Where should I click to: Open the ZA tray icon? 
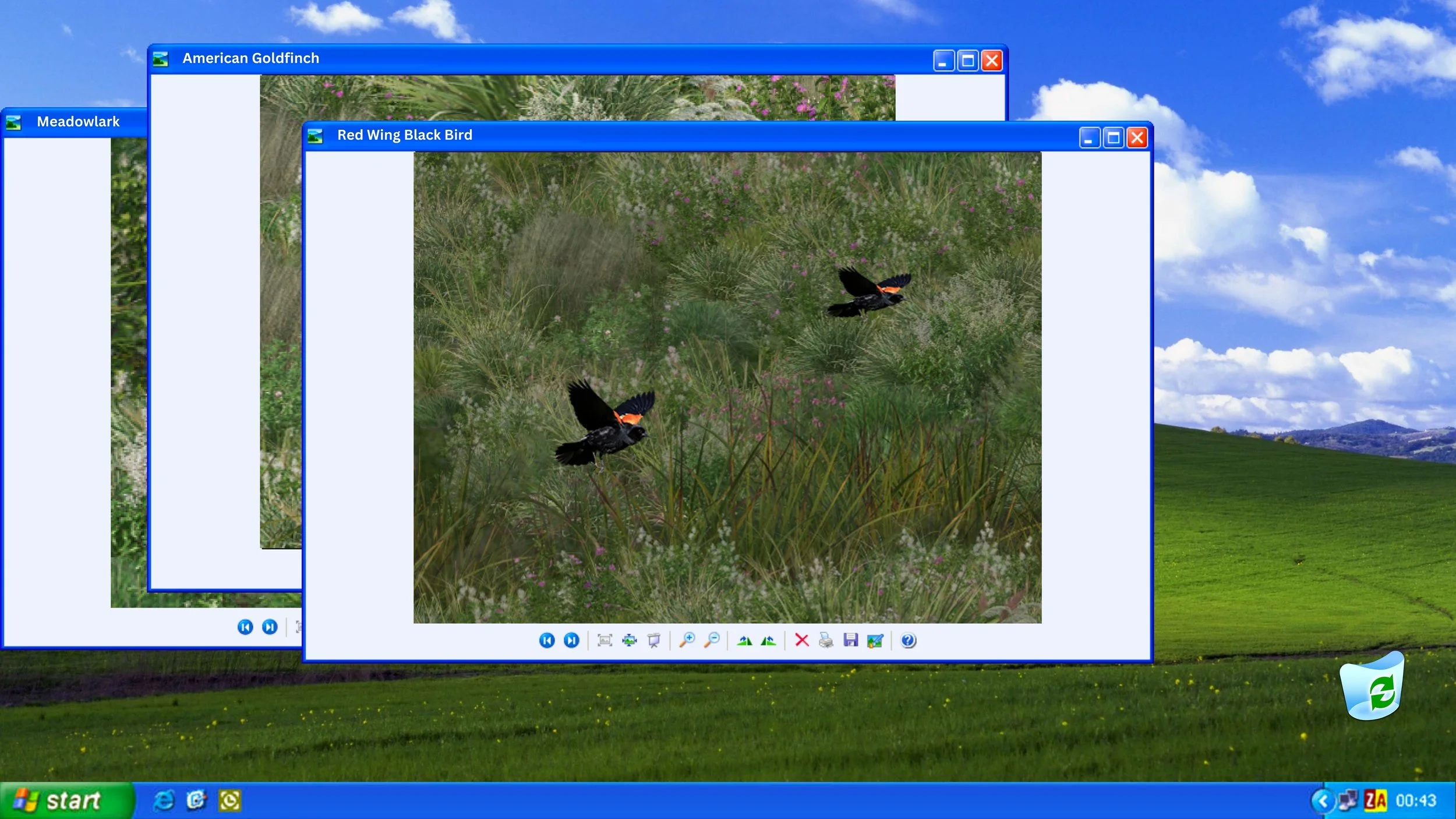[x=1375, y=800]
